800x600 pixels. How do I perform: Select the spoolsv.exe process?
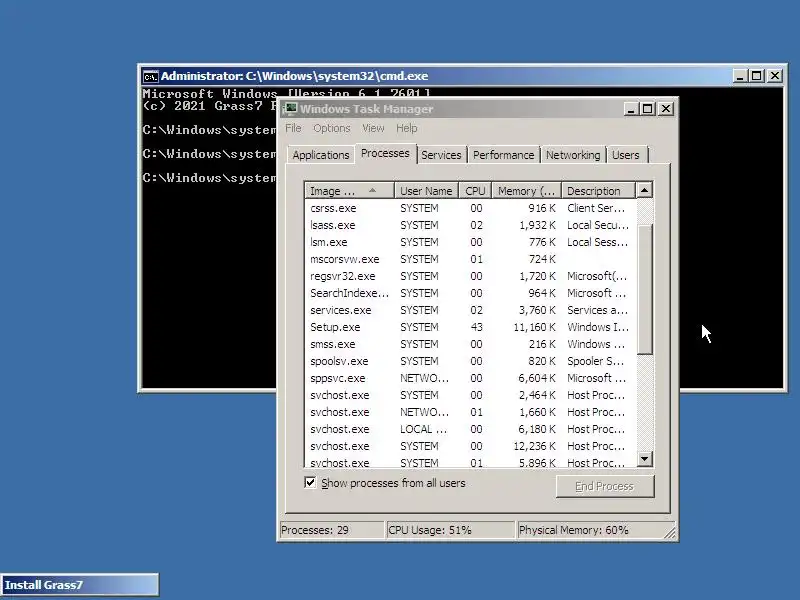(x=470, y=361)
